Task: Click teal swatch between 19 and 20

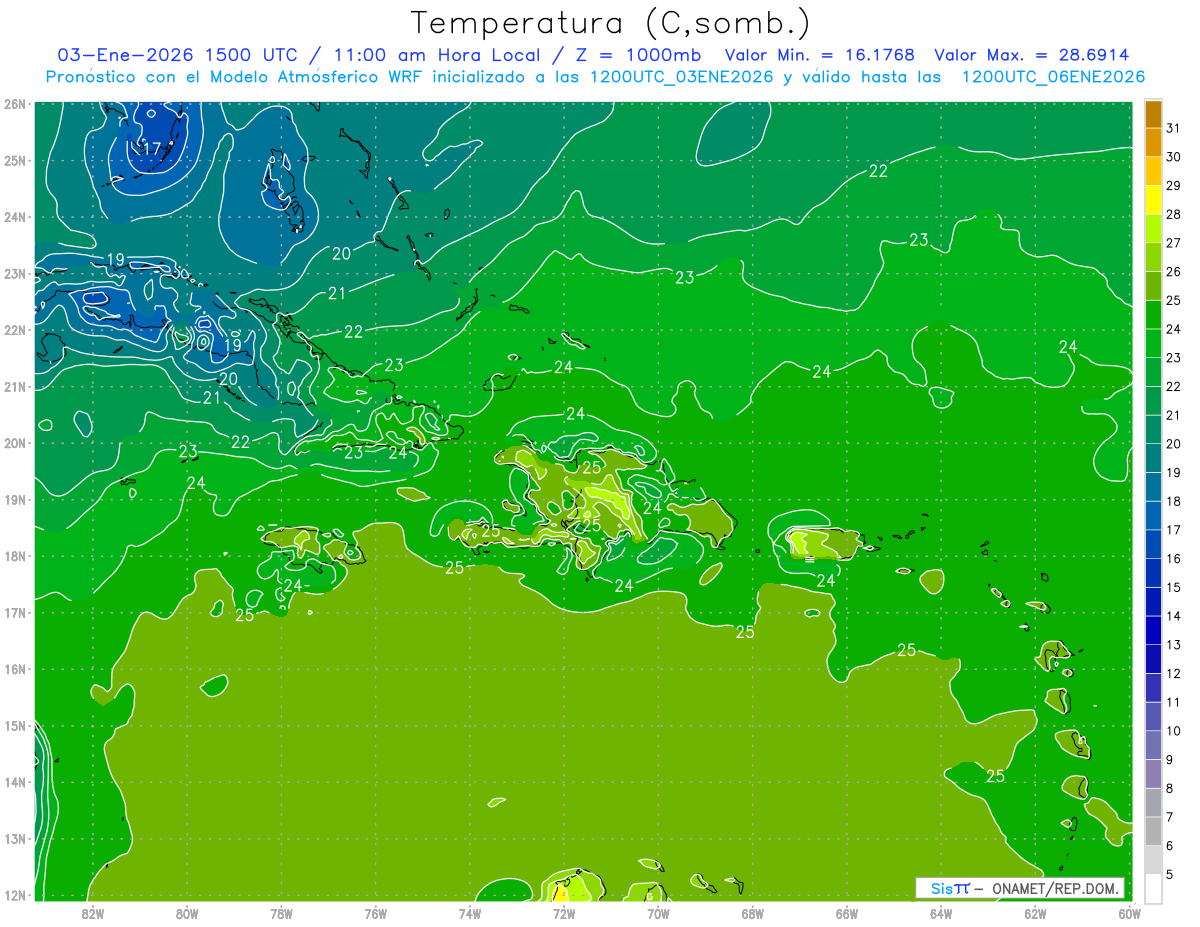Action: (1153, 458)
